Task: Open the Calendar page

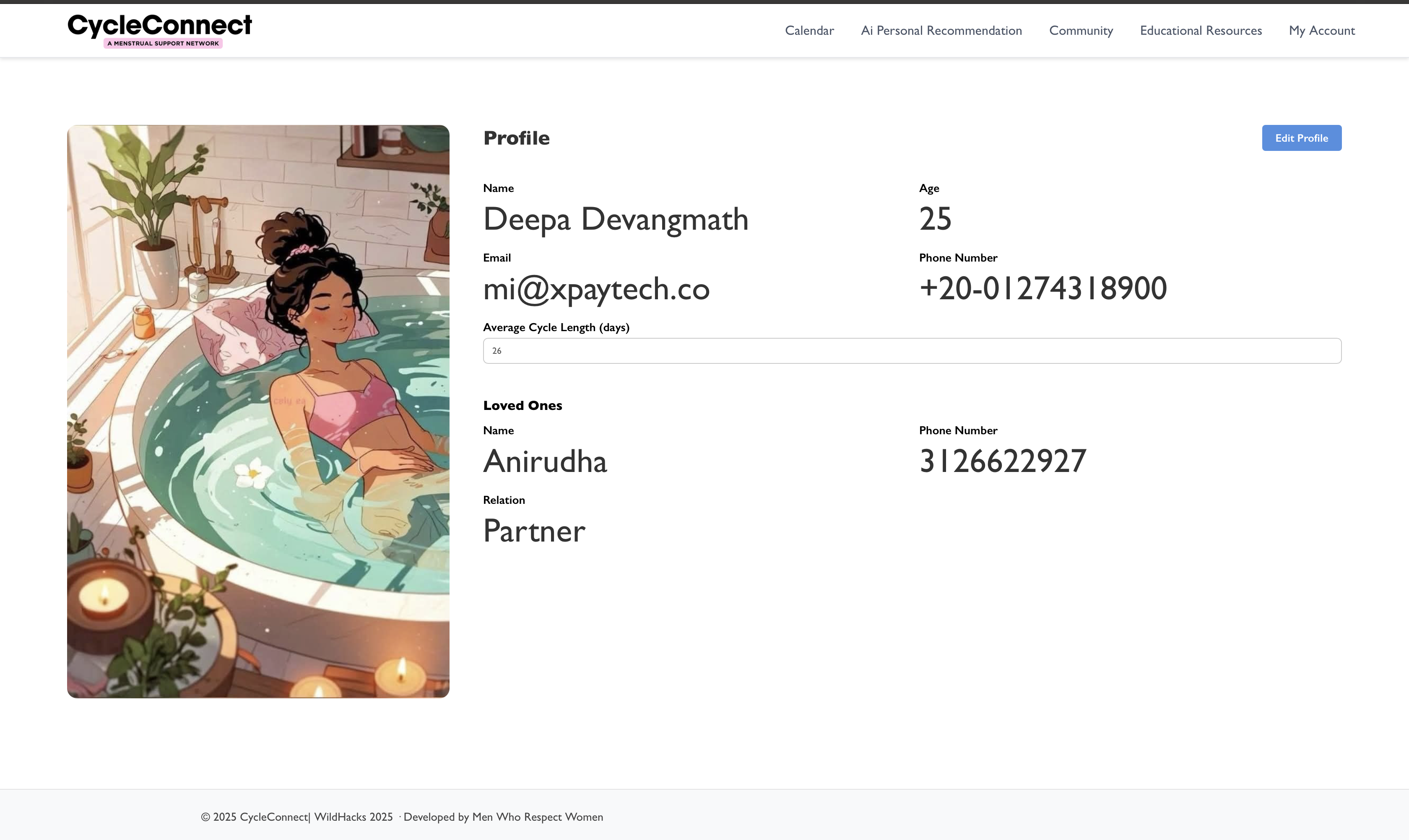Action: pos(808,31)
